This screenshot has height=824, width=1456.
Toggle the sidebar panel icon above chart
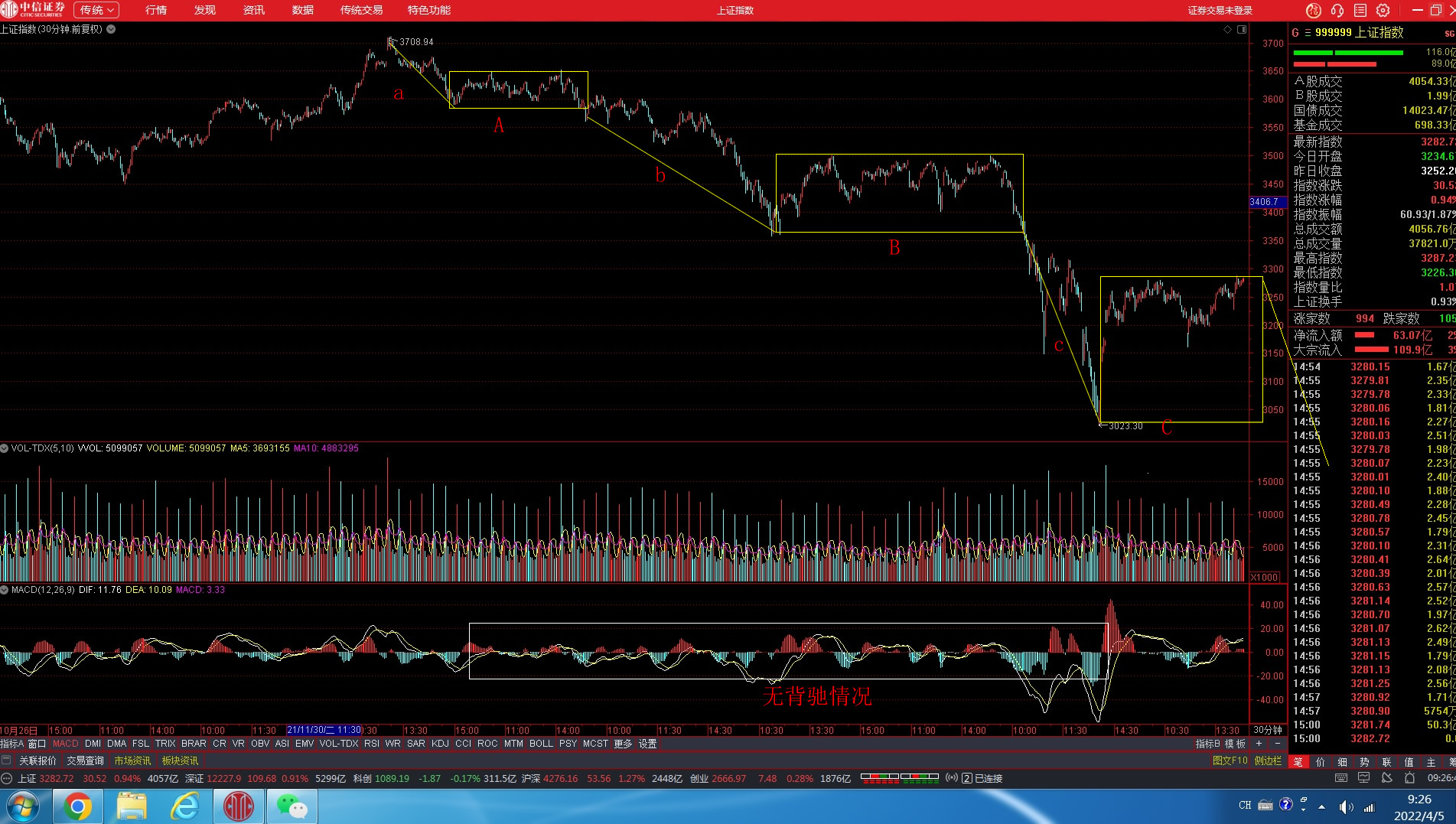pos(1242,30)
